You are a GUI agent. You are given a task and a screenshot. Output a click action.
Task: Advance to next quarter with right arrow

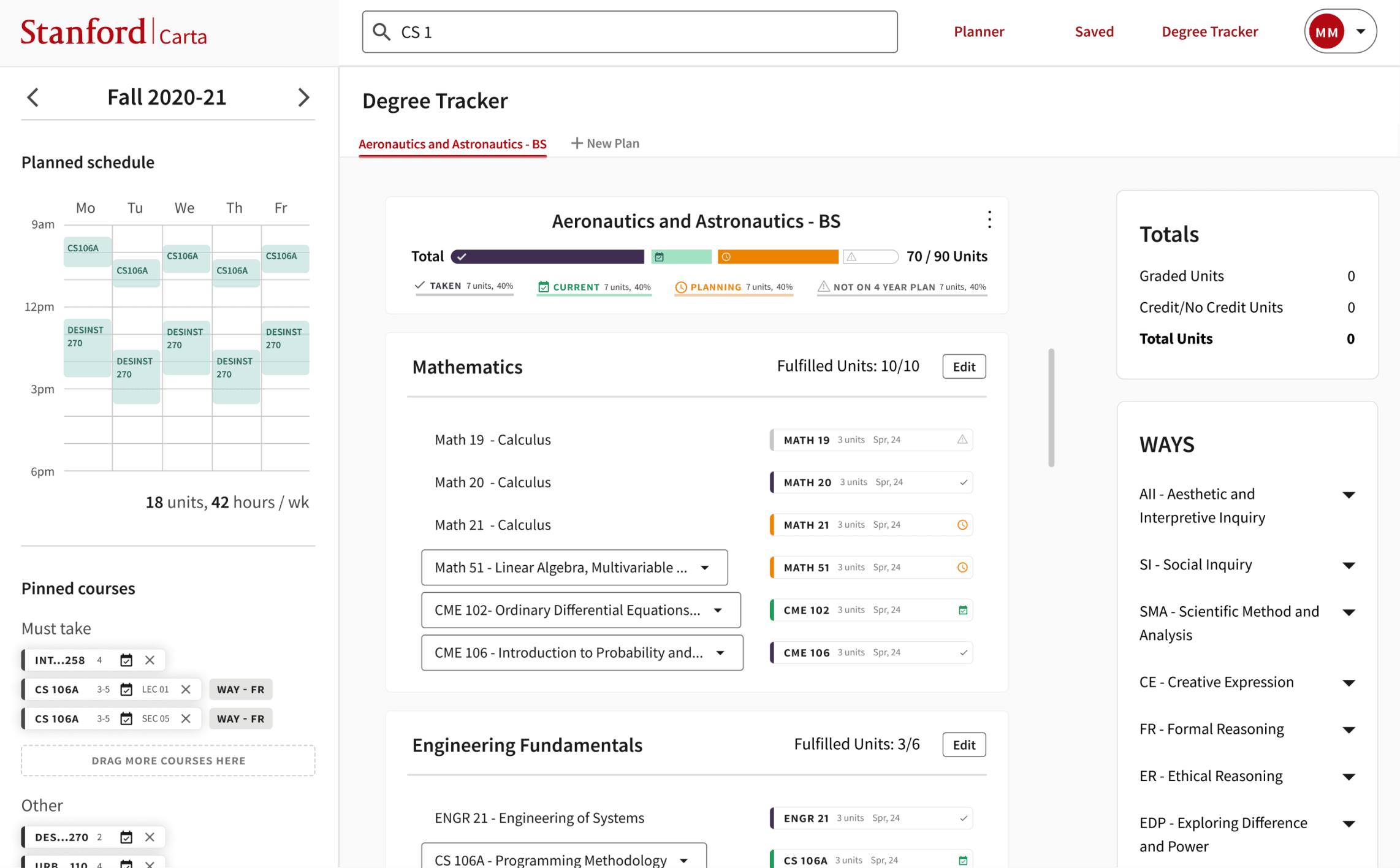(303, 97)
